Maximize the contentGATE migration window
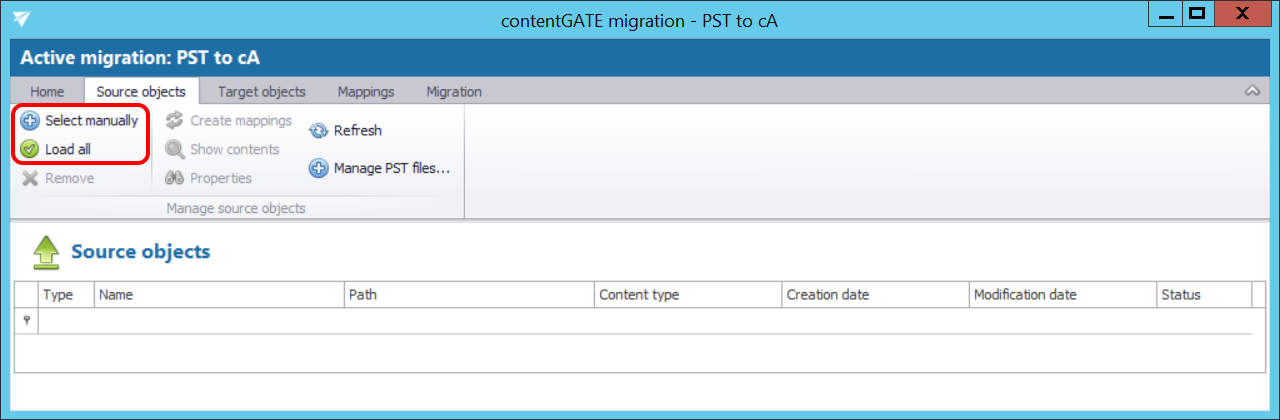The width and height of the screenshot is (1280, 420). pos(1195,14)
